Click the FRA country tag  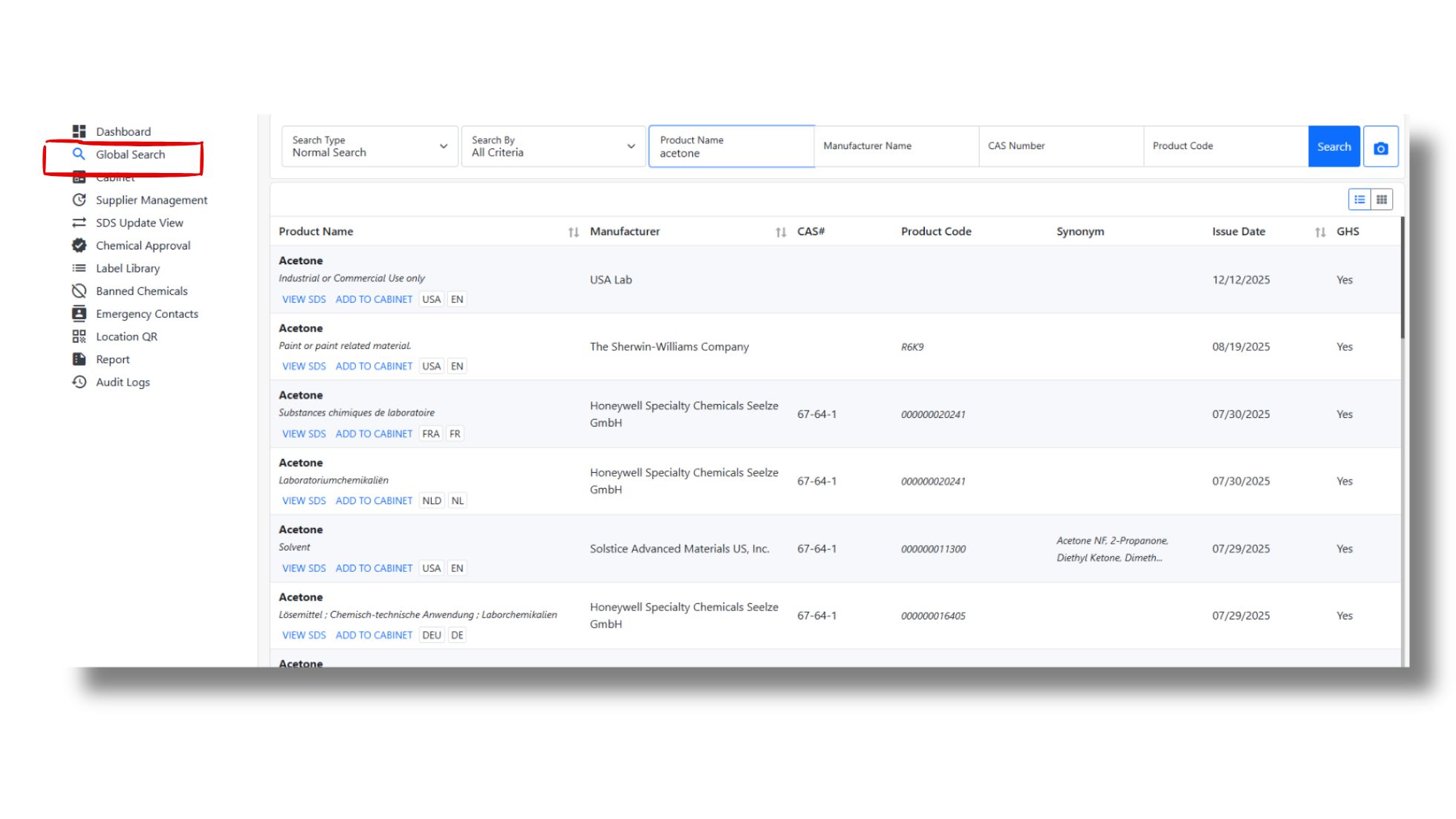click(x=431, y=434)
